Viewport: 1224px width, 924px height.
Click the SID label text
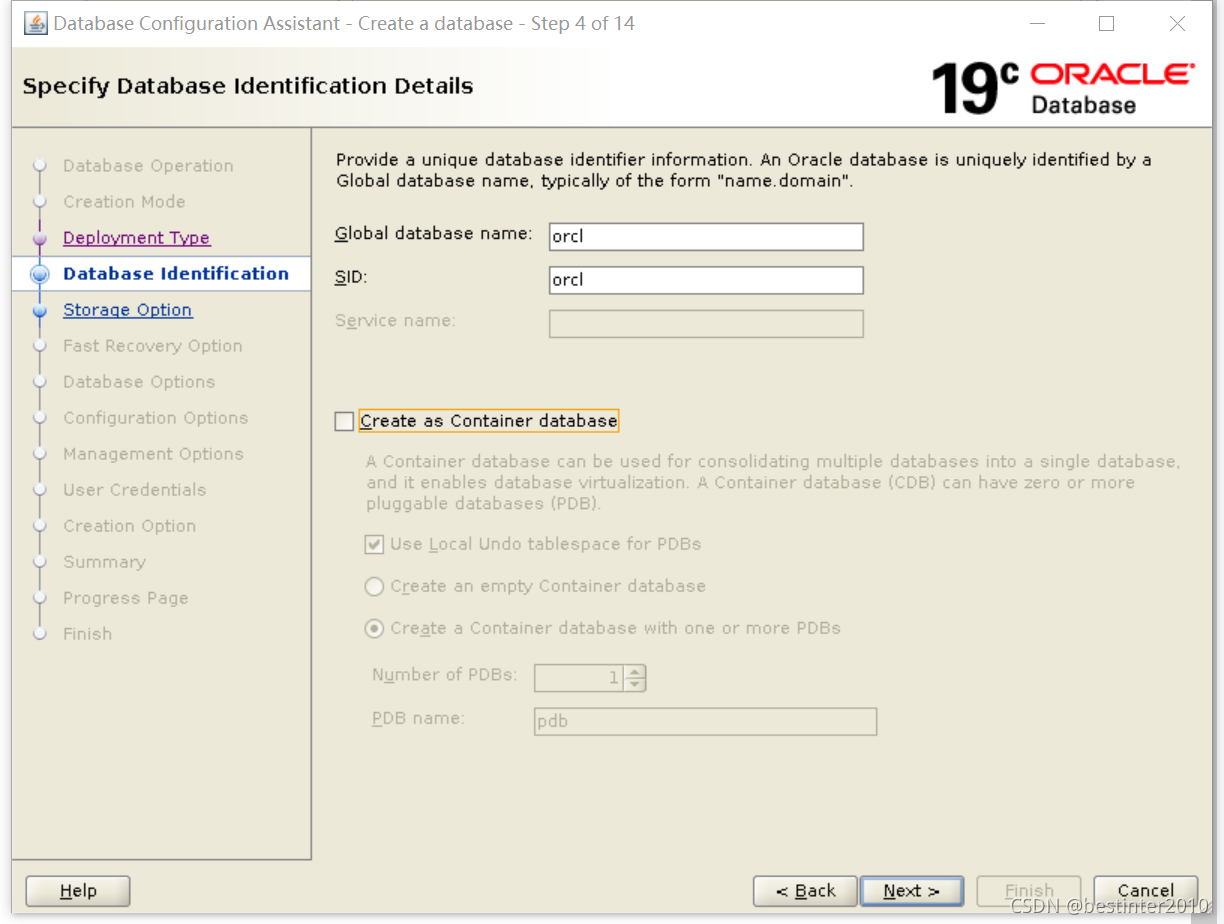point(351,277)
